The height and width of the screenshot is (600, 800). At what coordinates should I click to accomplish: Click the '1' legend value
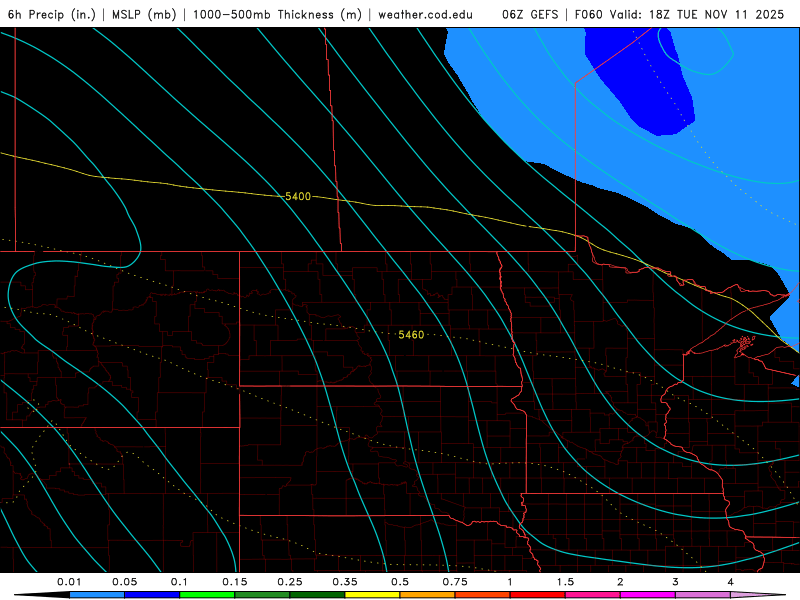pos(510,582)
